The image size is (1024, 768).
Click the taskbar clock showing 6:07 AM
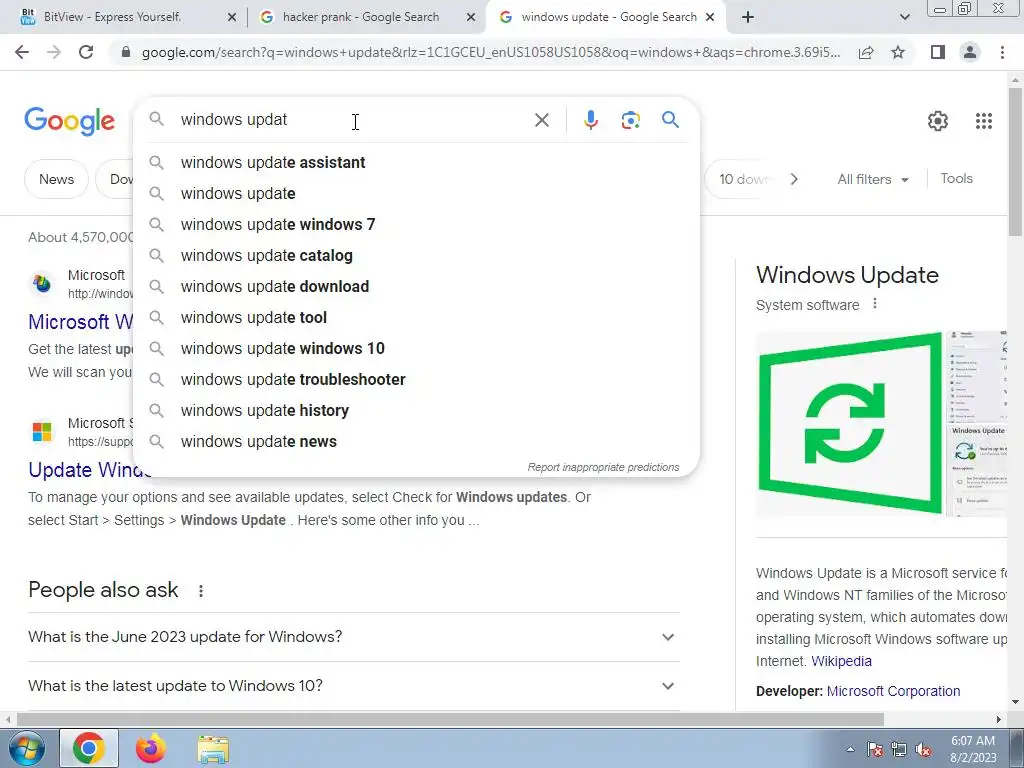pos(973,749)
